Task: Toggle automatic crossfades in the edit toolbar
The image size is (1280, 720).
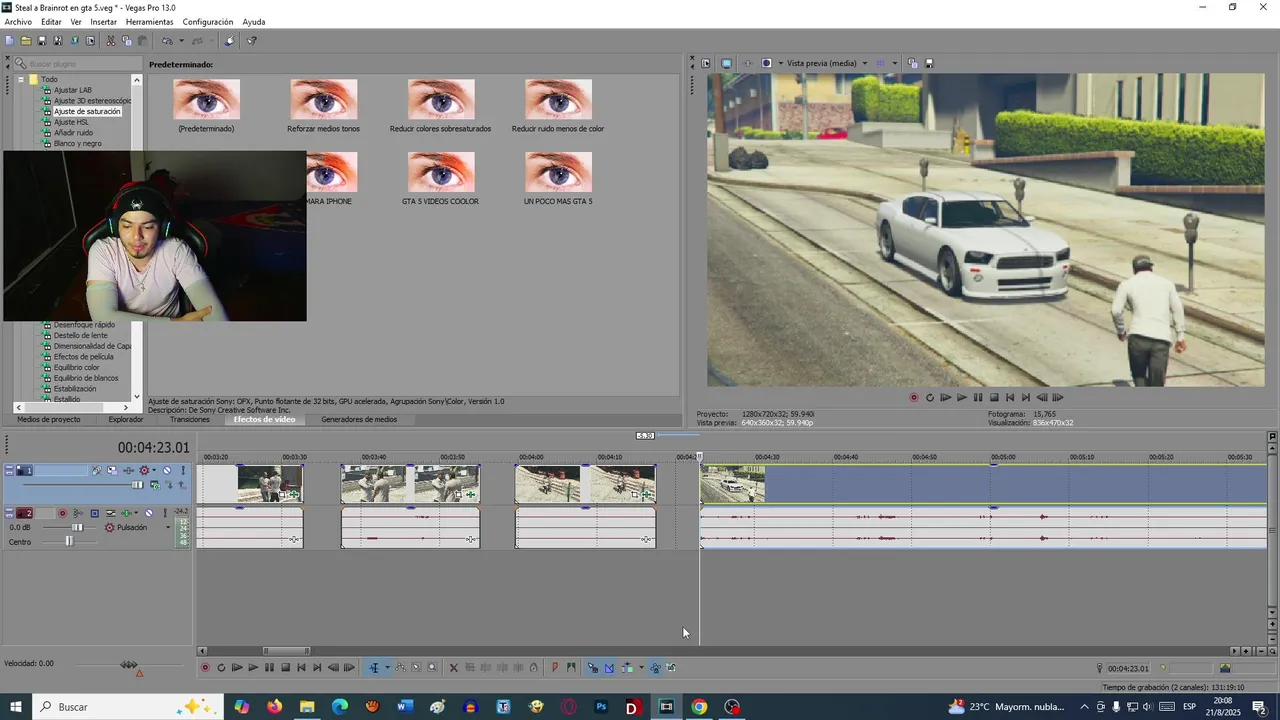Action: (609, 668)
